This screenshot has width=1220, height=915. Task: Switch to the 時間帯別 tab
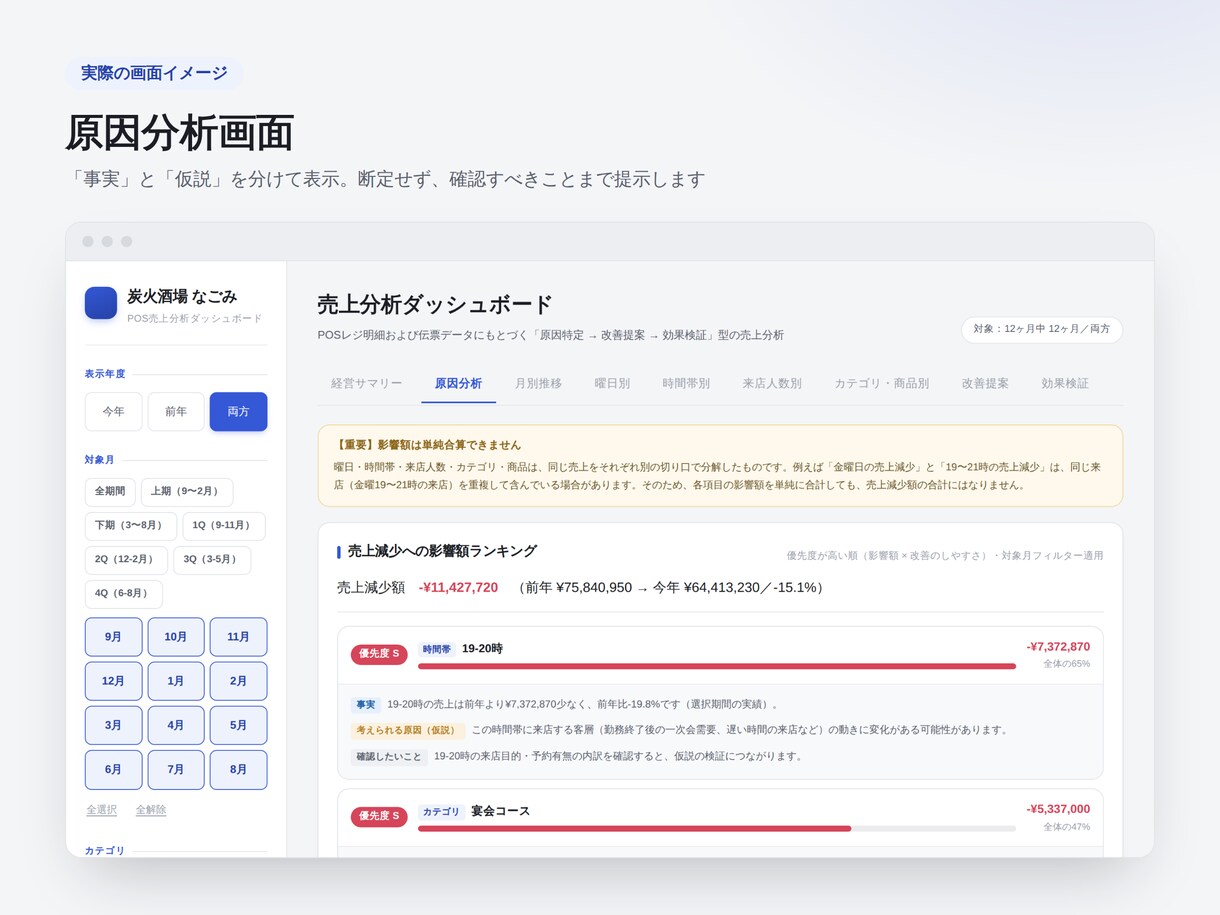point(686,383)
